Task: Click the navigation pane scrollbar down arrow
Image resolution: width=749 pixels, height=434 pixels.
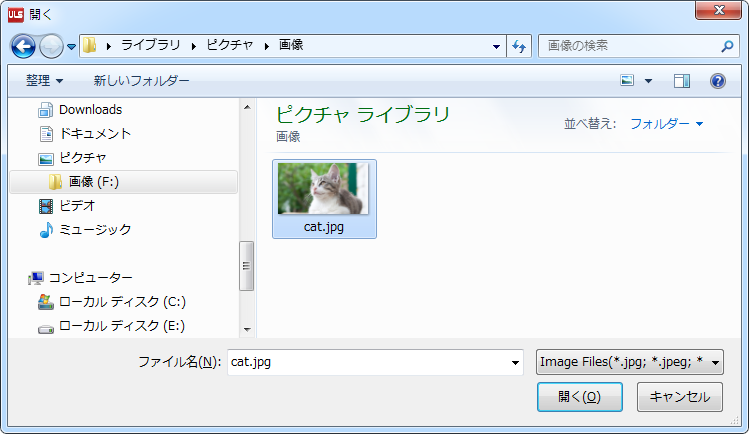Action: [246, 329]
